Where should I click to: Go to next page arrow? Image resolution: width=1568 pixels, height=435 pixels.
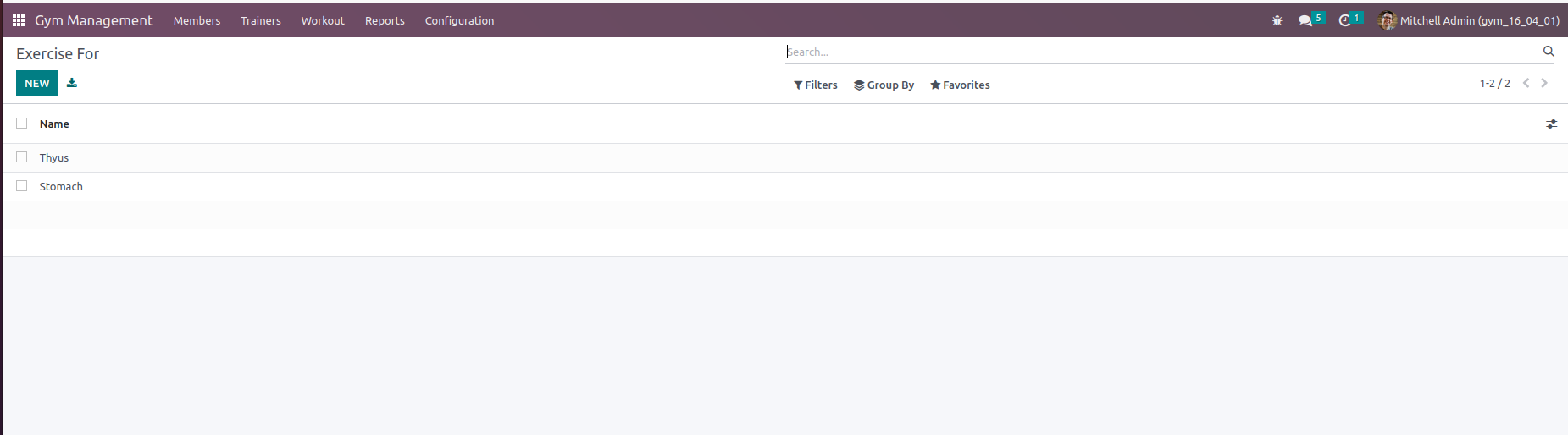click(1544, 83)
